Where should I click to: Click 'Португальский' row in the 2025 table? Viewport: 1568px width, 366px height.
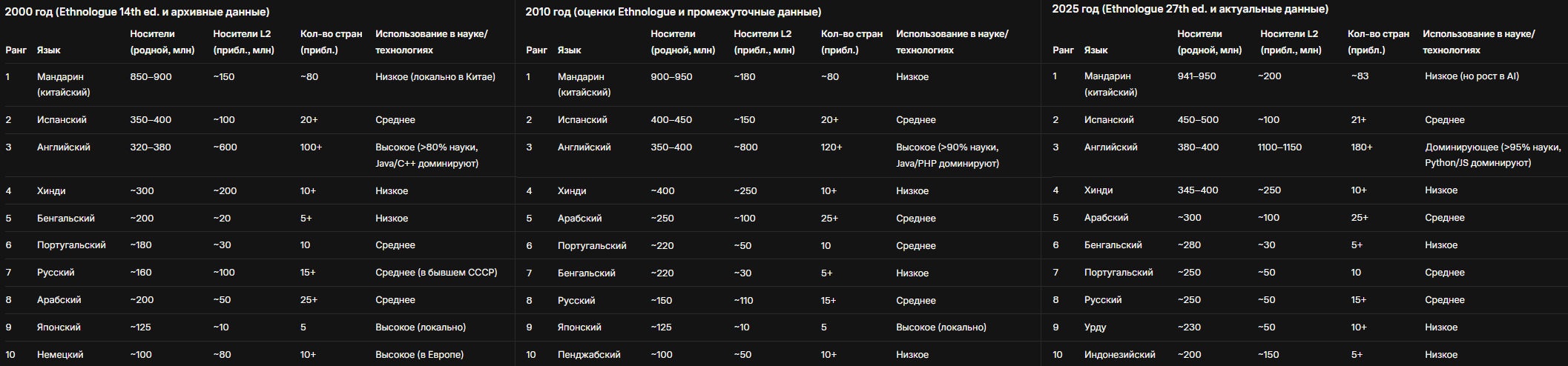tap(1304, 272)
